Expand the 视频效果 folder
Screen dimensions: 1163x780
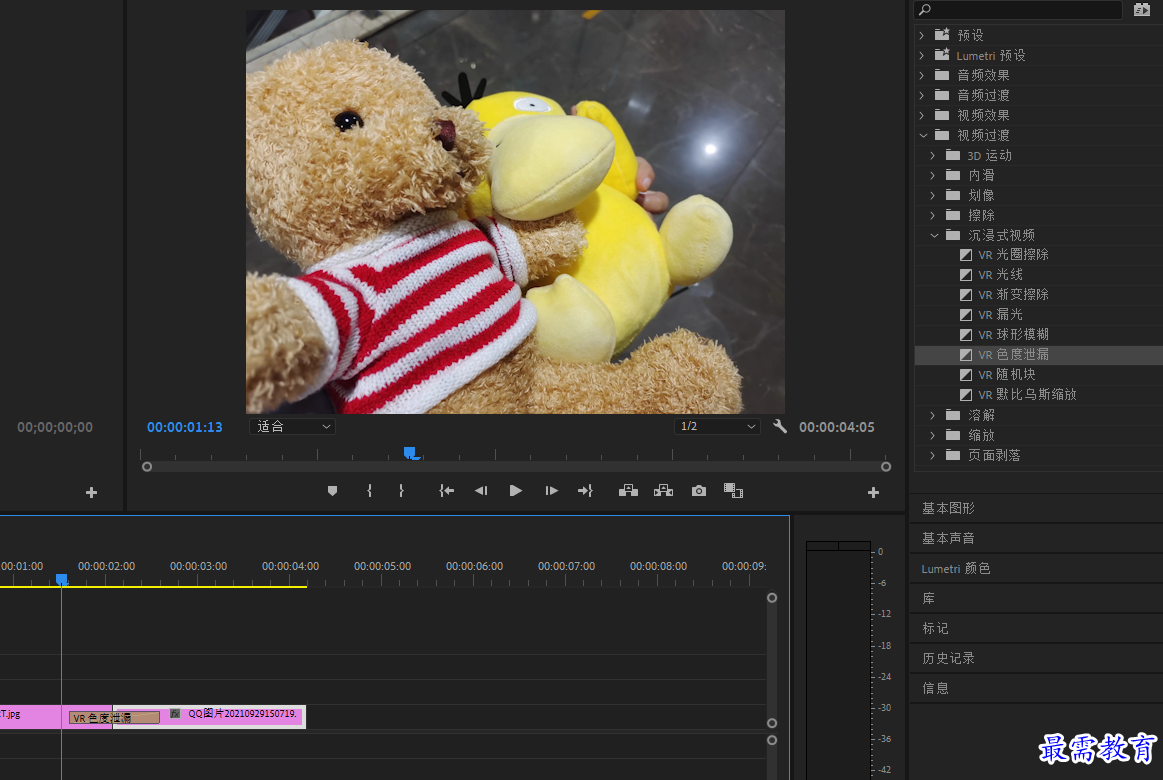[x=922, y=115]
